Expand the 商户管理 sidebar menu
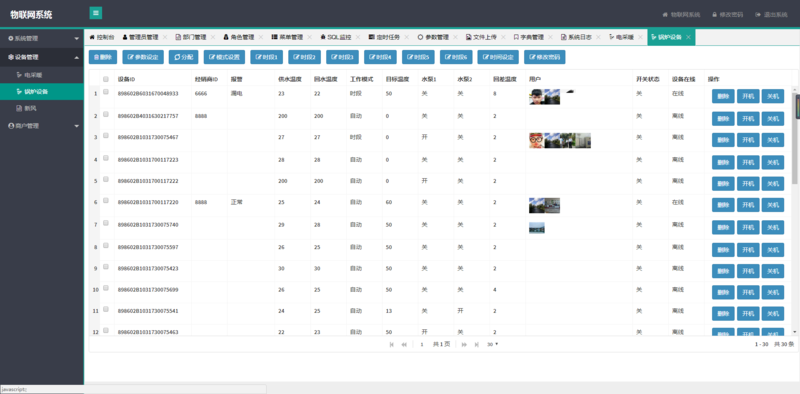 42,126
